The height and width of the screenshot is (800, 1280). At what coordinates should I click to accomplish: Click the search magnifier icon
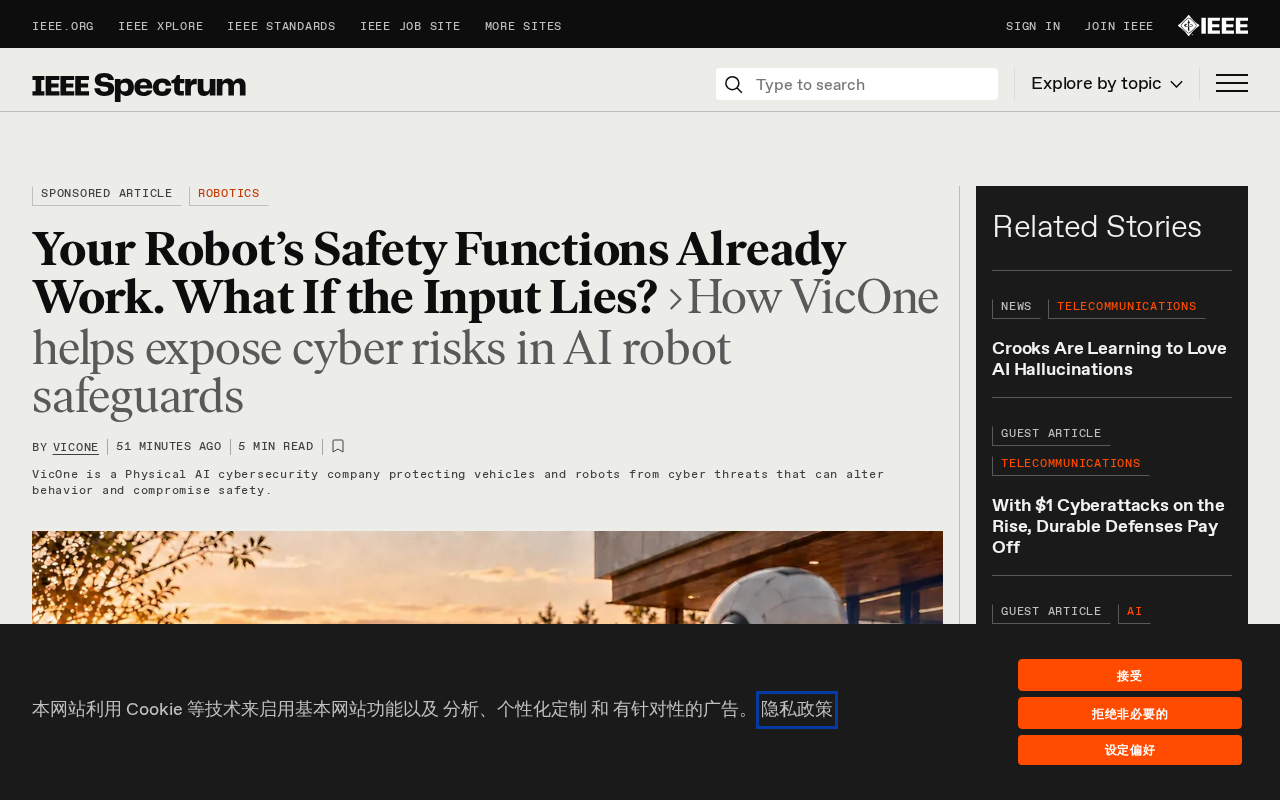pos(733,84)
